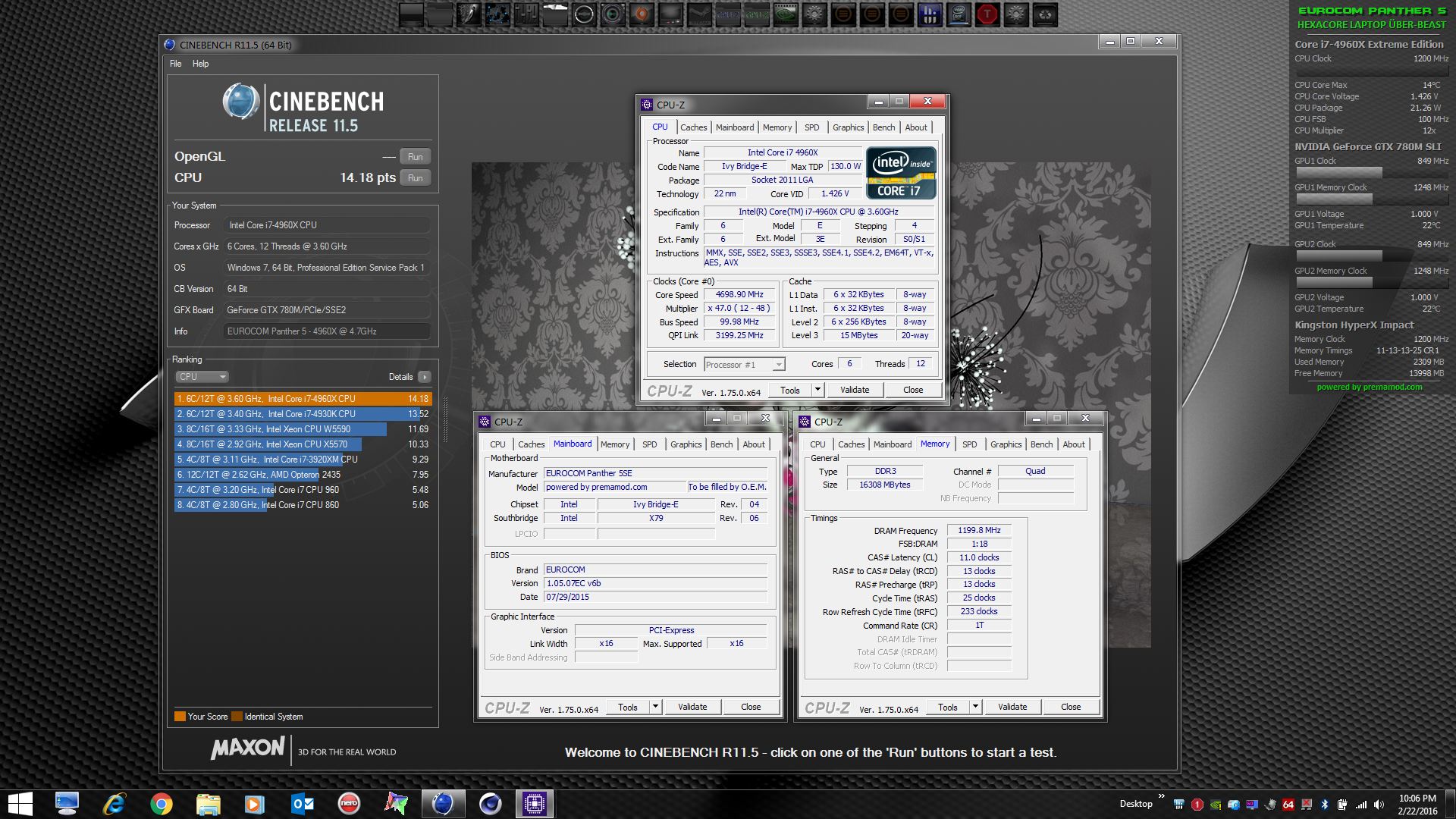Open the Details expander arrow in Ranking
The image size is (1456, 819).
[424, 377]
